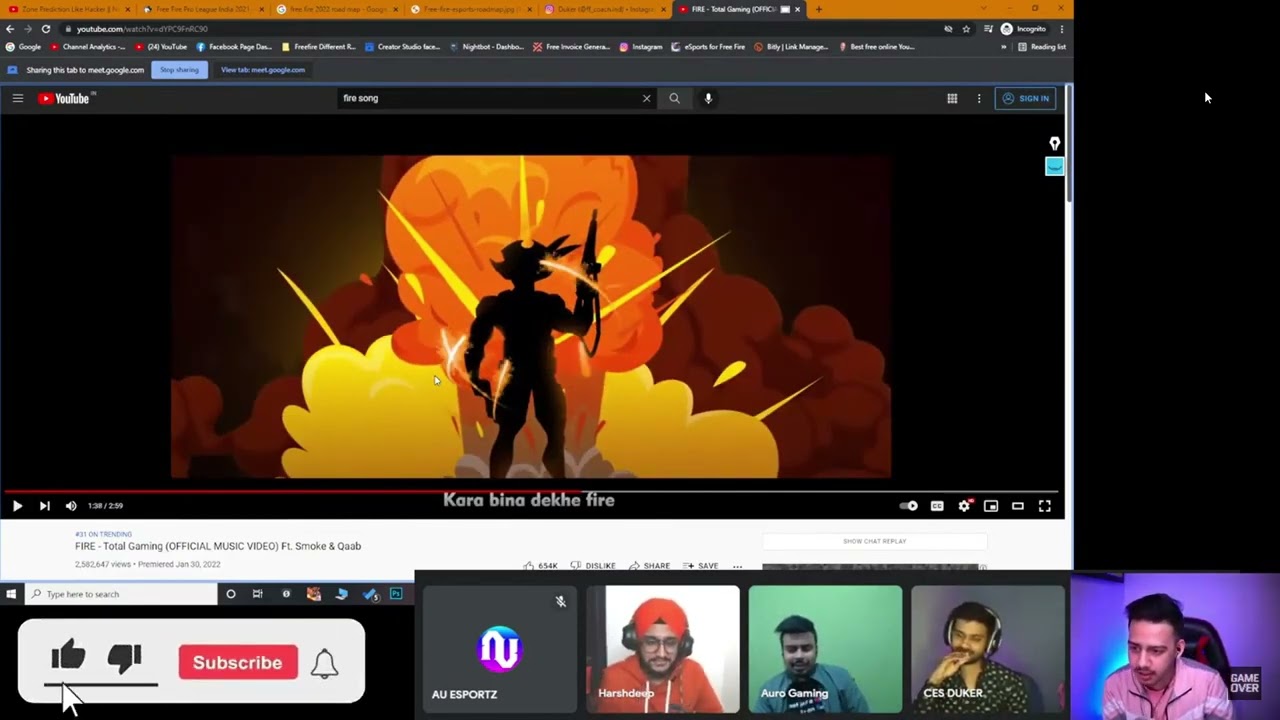Open the Incognito profile indicator
The image size is (1280, 720).
[x=1023, y=29]
